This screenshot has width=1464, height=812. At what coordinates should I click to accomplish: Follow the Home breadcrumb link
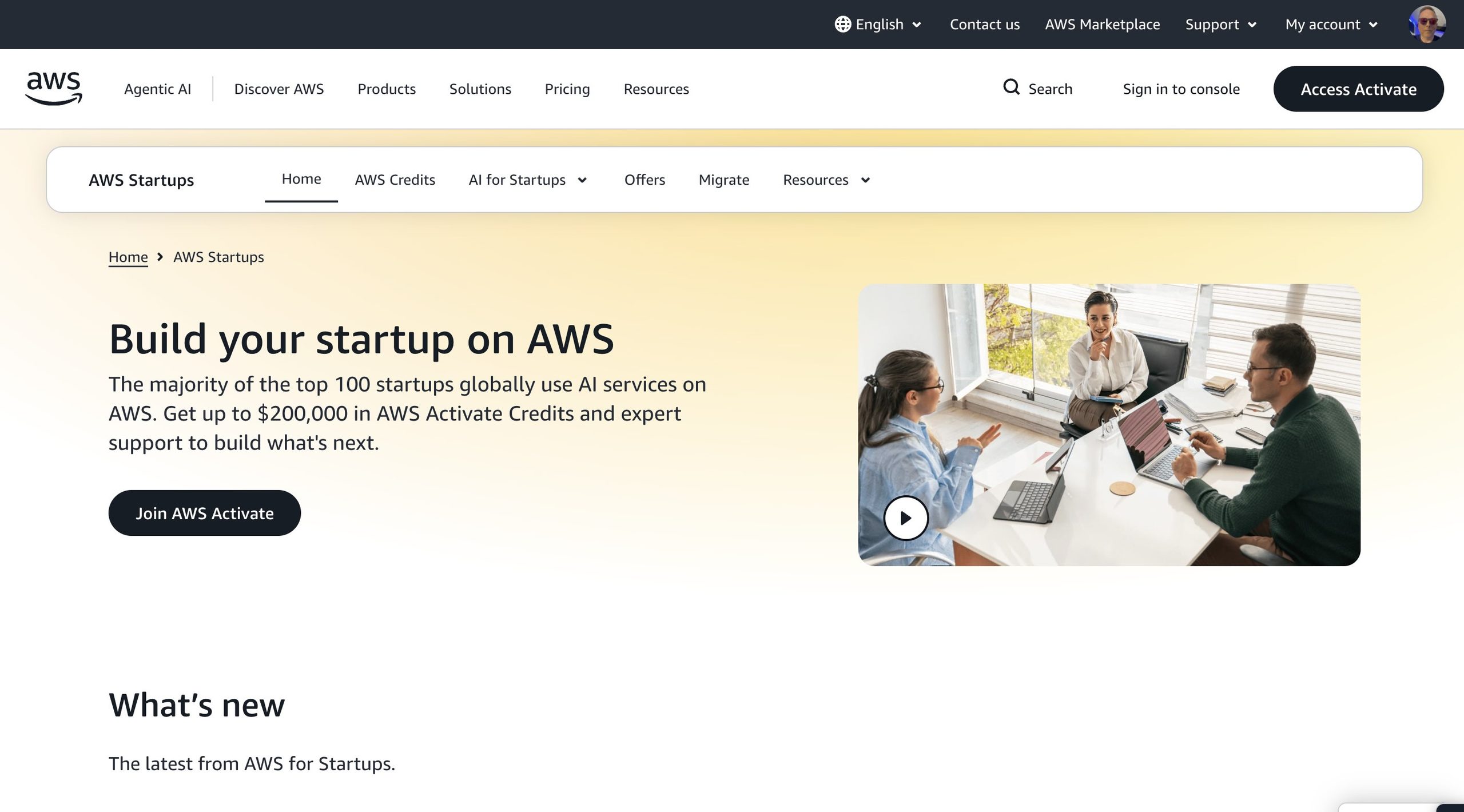(128, 257)
